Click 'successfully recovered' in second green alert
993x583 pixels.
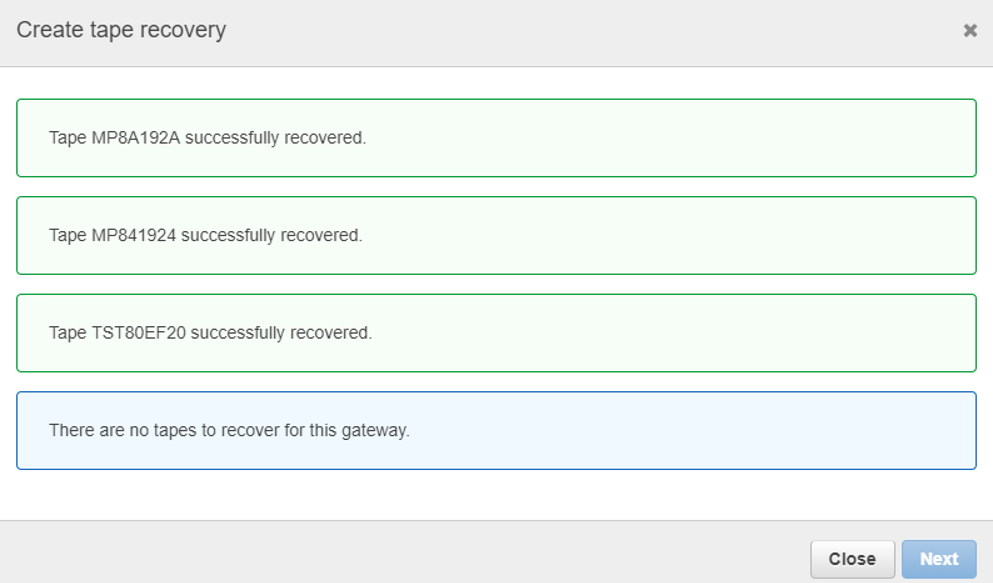pyautogui.click(x=272, y=235)
